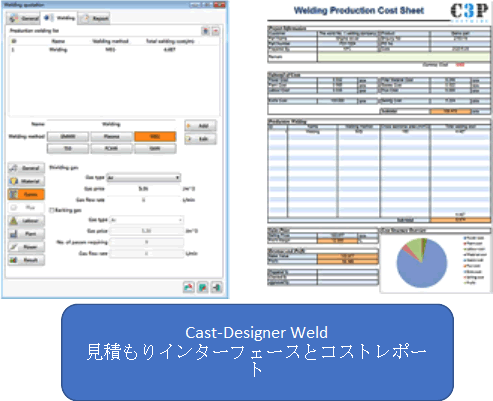Click the green icon with red pencil at bottom
The height and width of the screenshot is (401, 493).
click(x=203, y=287)
